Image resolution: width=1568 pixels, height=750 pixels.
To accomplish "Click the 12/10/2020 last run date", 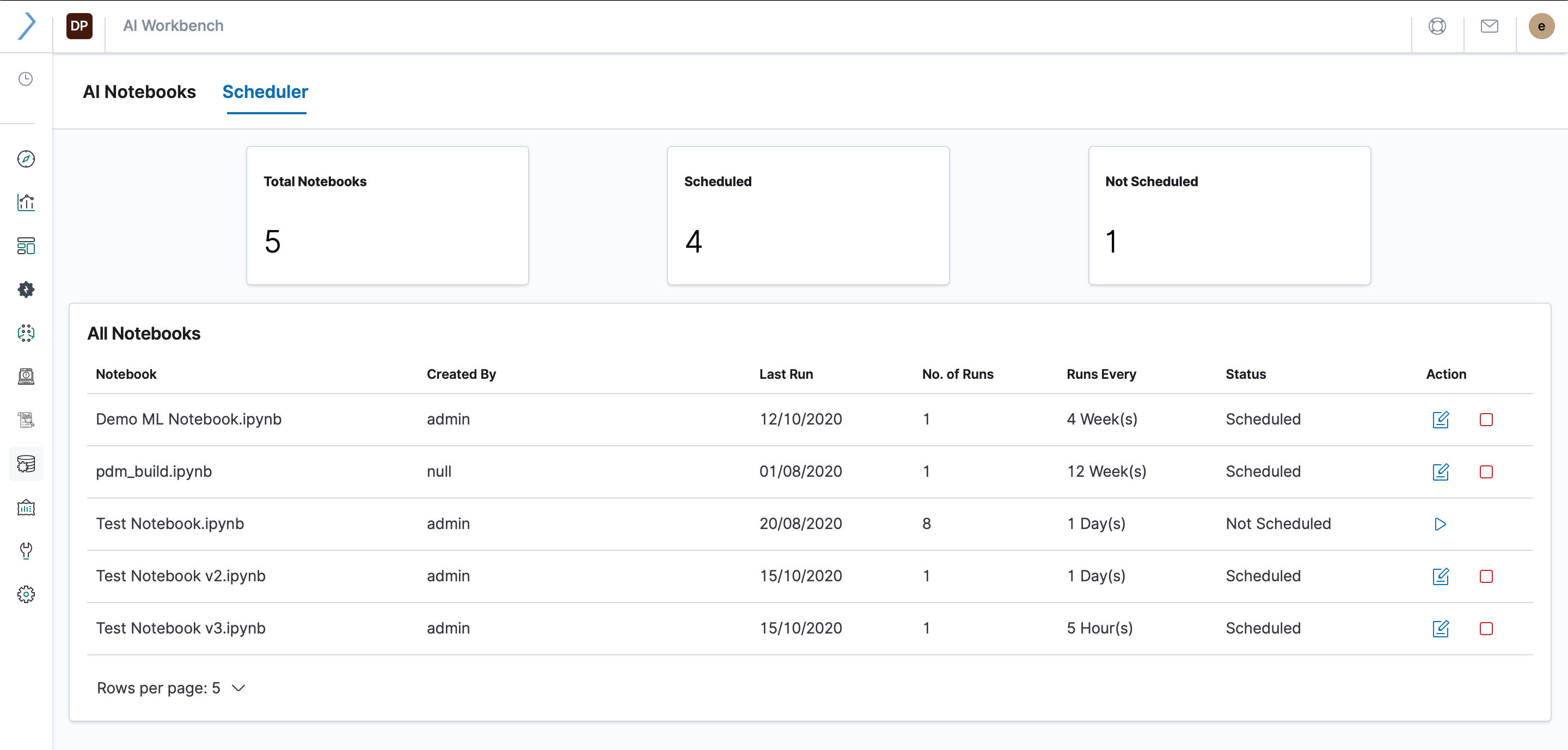I will click(800, 419).
